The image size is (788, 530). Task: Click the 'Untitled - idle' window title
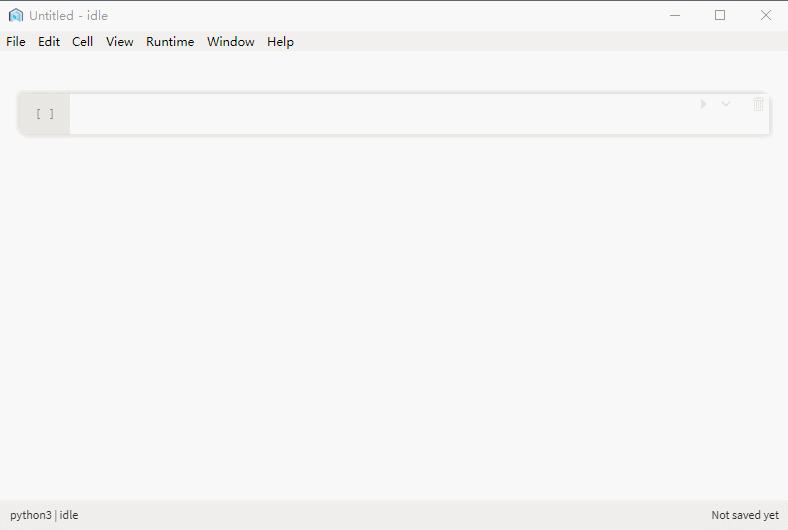tap(68, 16)
